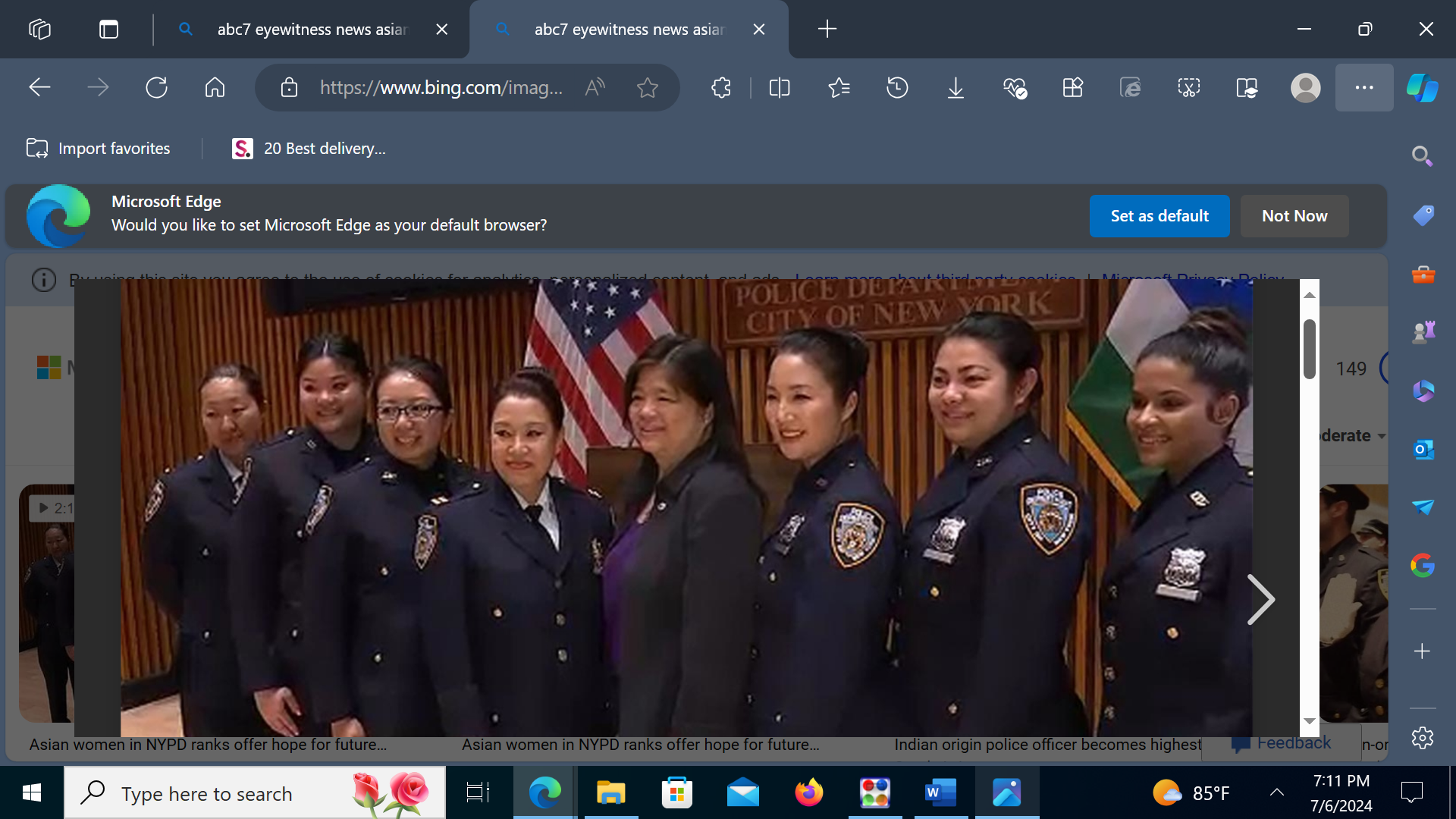
Task: Open the Copilot sidebar
Action: (x=1423, y=88)
